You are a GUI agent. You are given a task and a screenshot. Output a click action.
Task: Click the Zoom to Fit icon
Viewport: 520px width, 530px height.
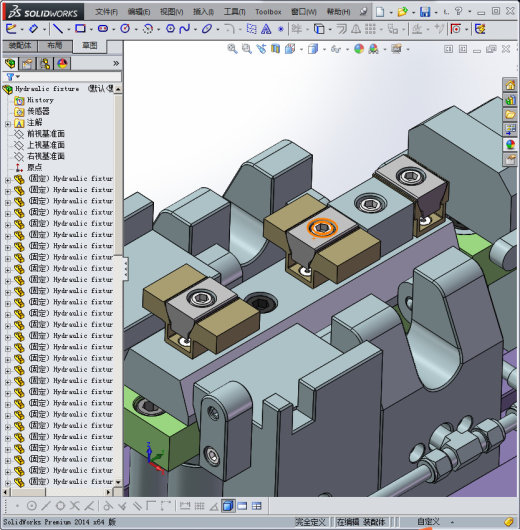(x=232, y=49)
